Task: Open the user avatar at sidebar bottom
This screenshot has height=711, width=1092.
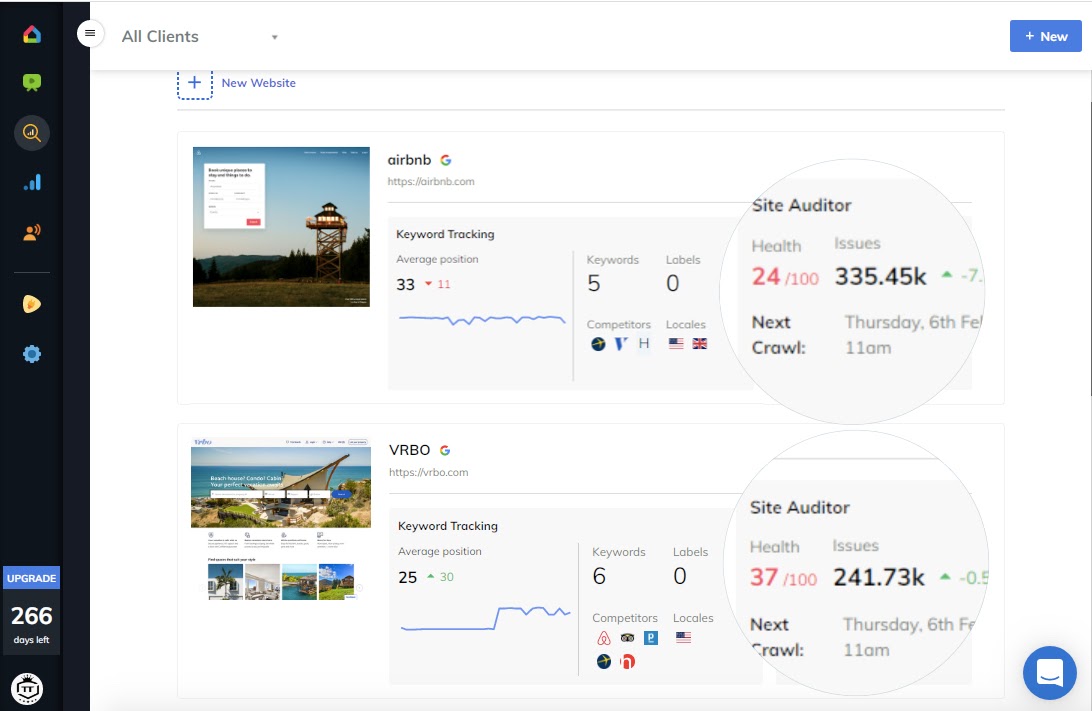Action: click(x=27, y=689)
